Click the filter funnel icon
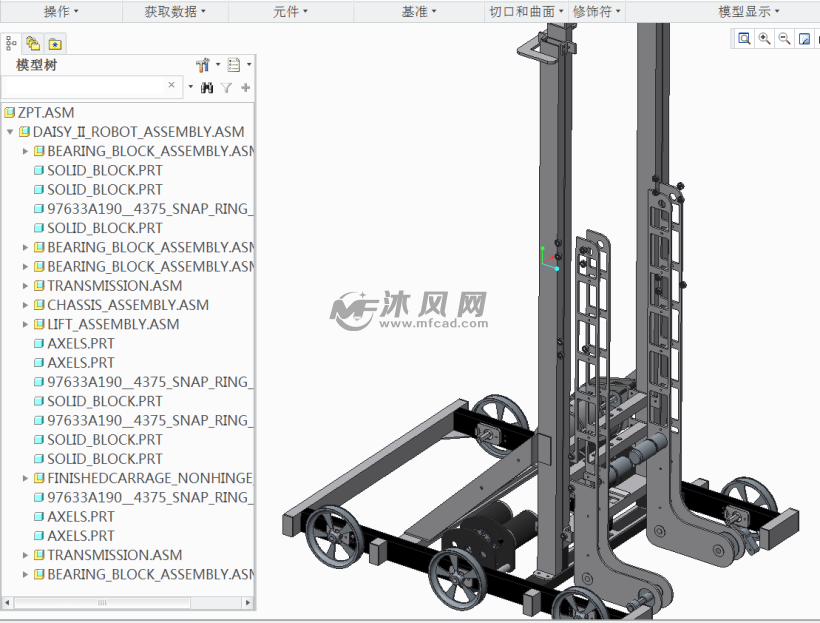Image resolution: width=820 pixels, height=623 pixels. click(x=225, y=86)
